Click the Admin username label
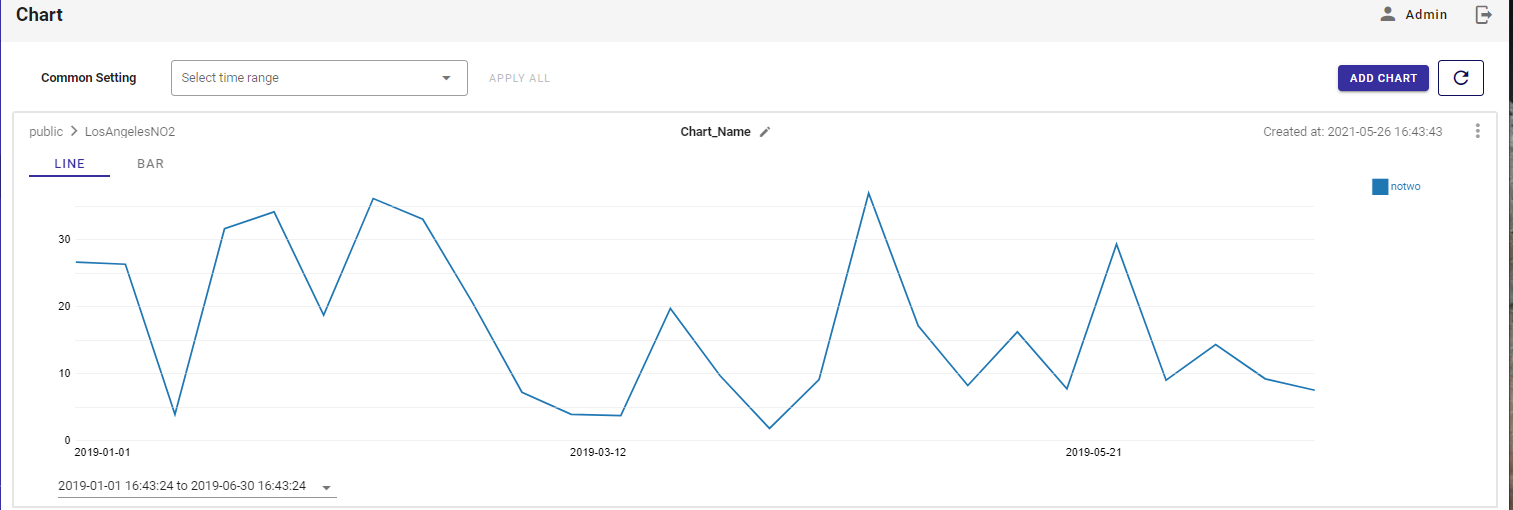This screenshot has height=510, width=1513. 1426,15
